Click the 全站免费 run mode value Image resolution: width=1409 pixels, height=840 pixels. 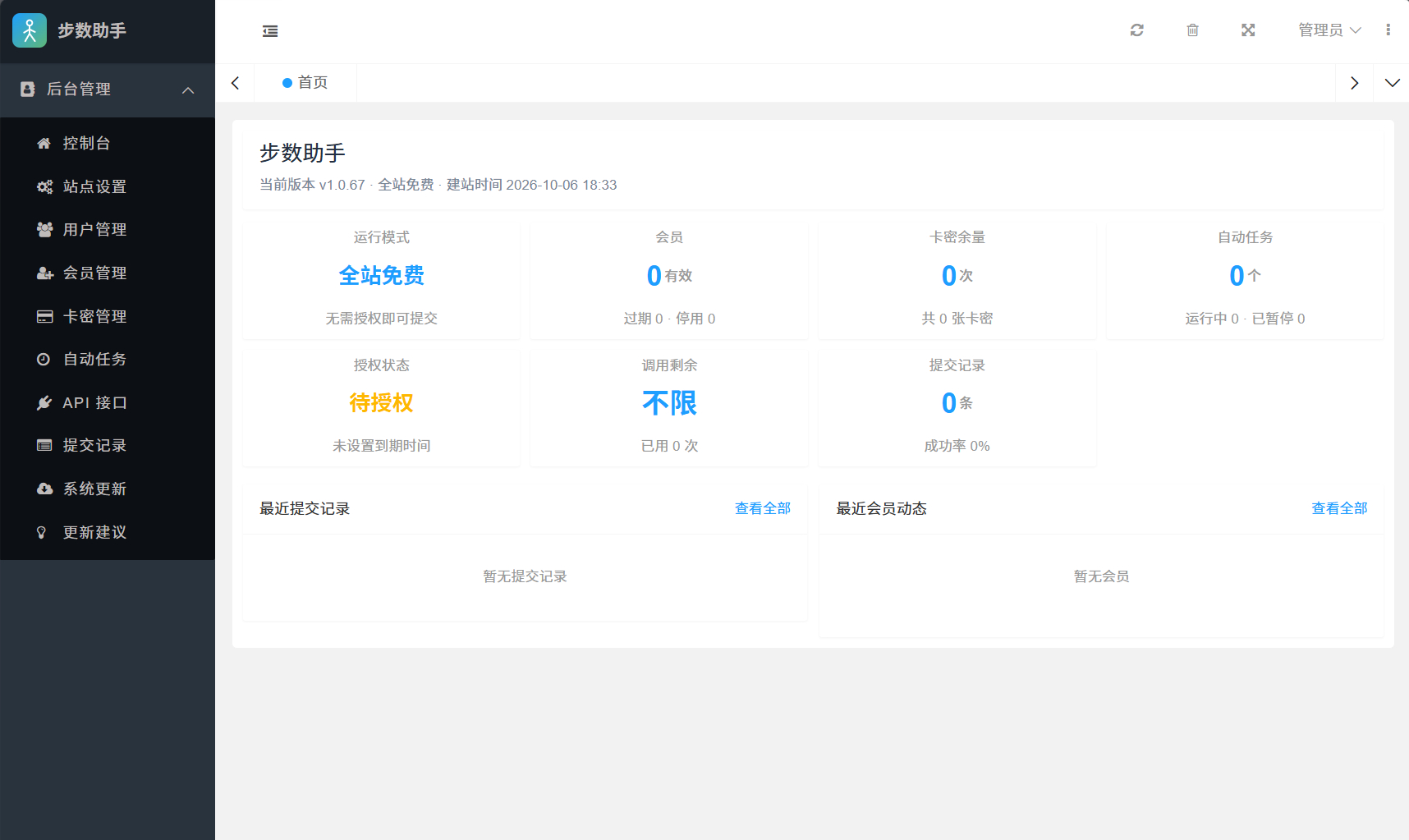point(381,276)
